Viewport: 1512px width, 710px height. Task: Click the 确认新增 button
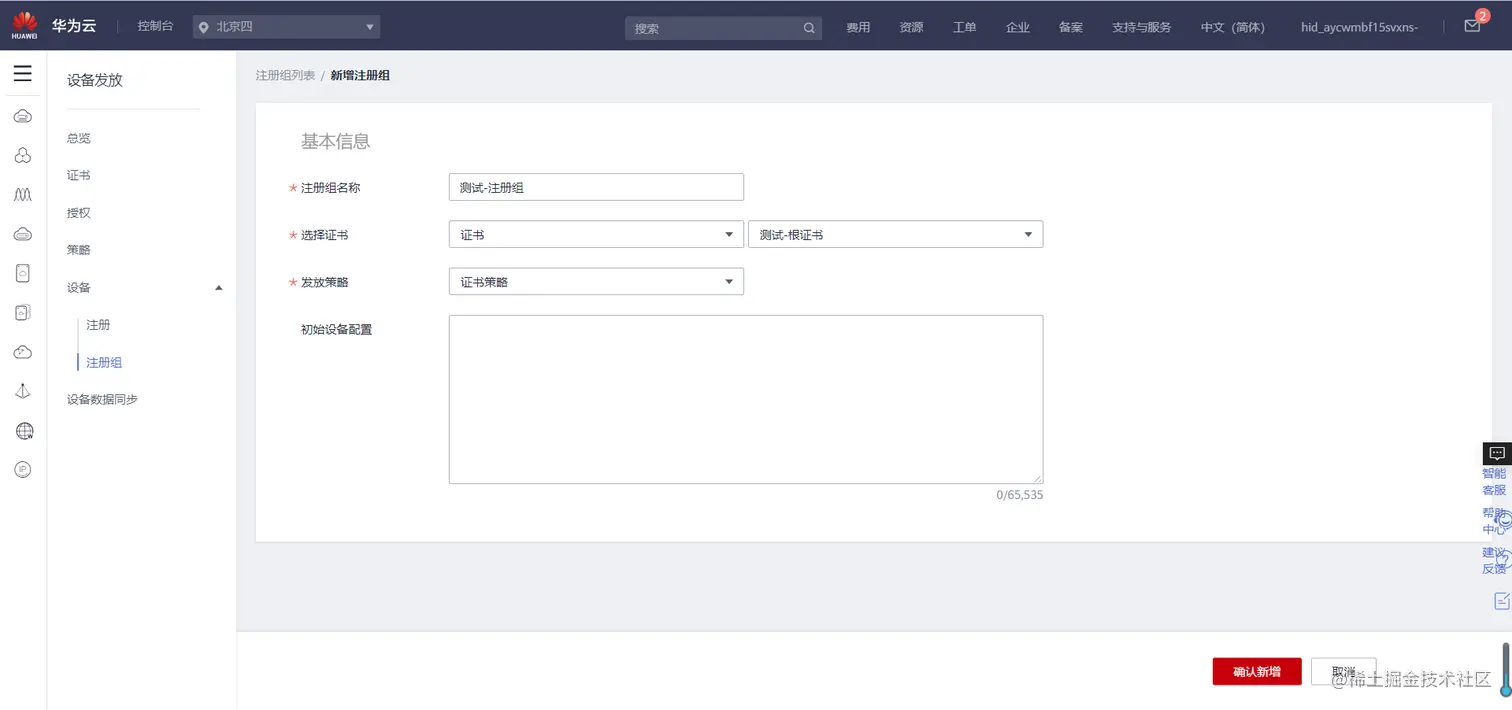tap(1257, 671)
